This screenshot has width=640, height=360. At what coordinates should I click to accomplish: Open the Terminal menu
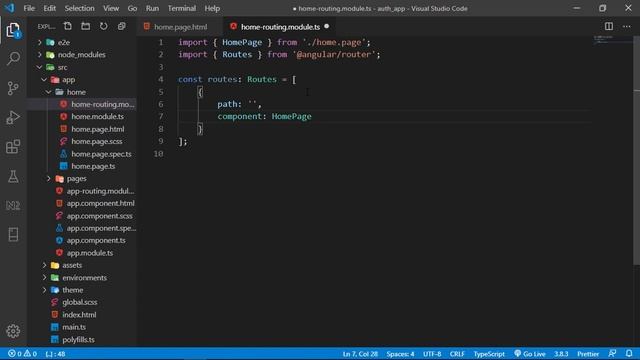click(182, 8)
